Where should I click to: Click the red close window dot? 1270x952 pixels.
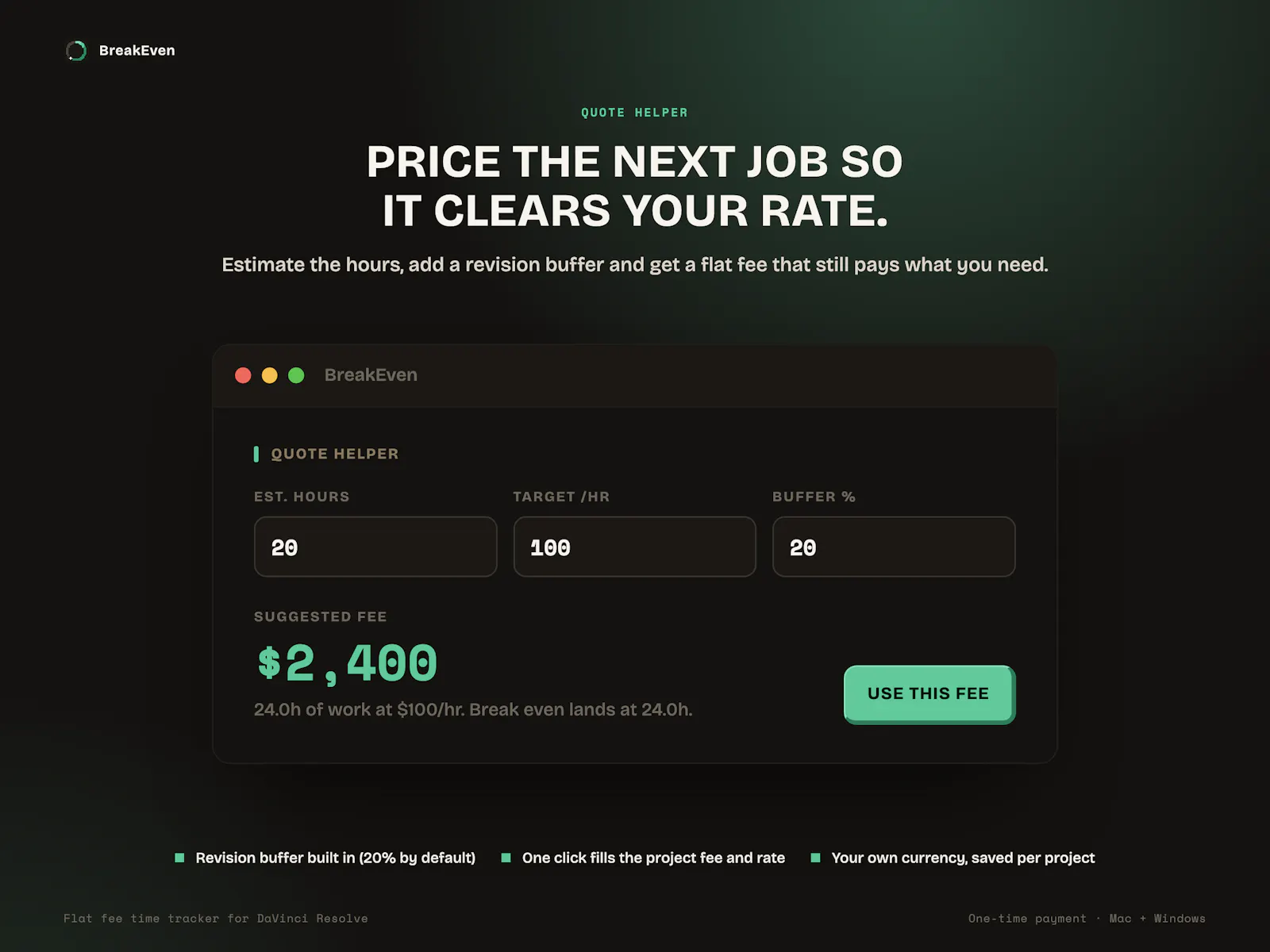click(x=243, y=375)
